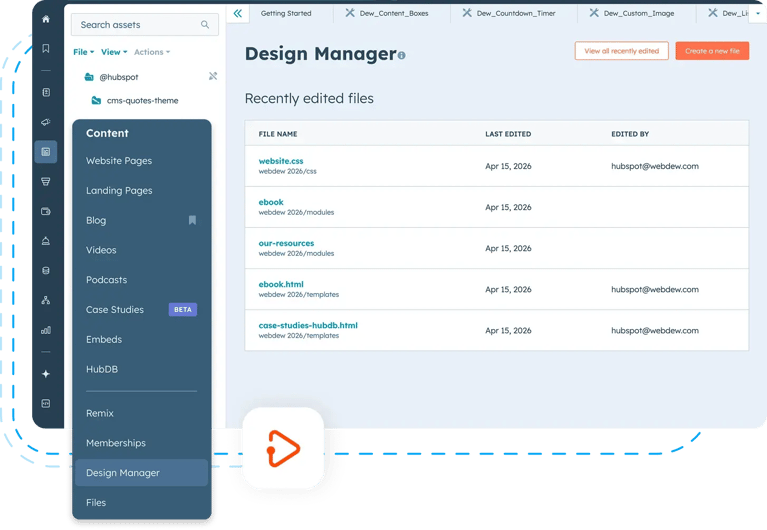
Task: Open the case-studies-hubdb.html file link
Action: (x=308, y=325)
